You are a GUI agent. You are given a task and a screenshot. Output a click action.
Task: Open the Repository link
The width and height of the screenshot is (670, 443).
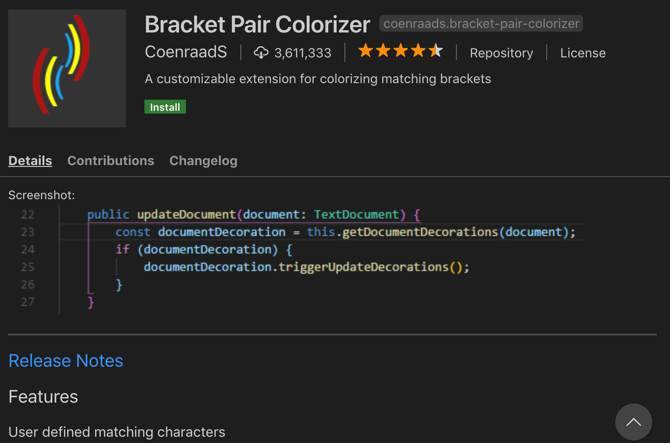click(x=501, y=53)
